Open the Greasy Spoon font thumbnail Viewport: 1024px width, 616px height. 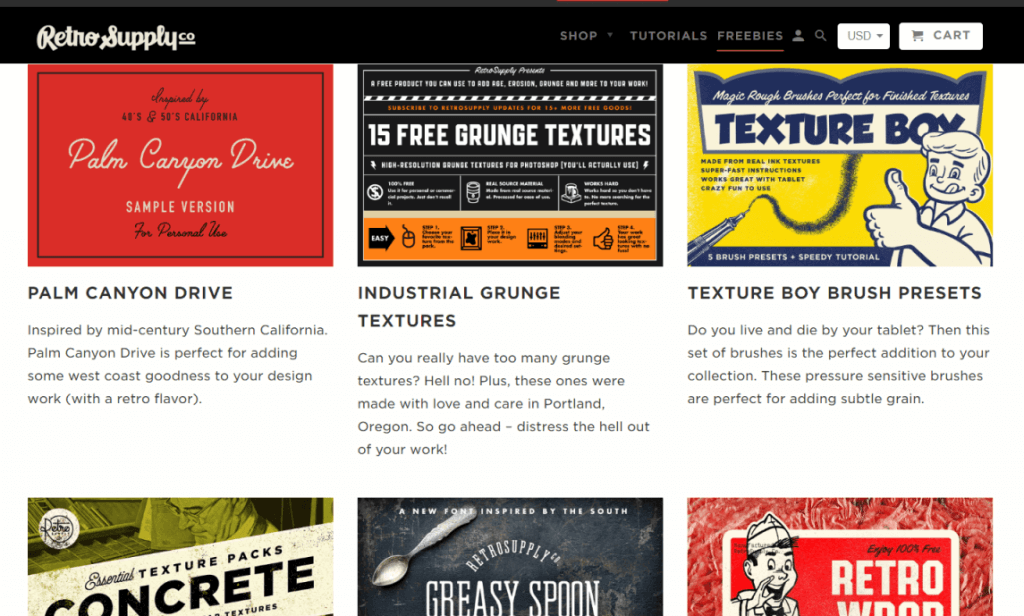click(x=510, y=557)
